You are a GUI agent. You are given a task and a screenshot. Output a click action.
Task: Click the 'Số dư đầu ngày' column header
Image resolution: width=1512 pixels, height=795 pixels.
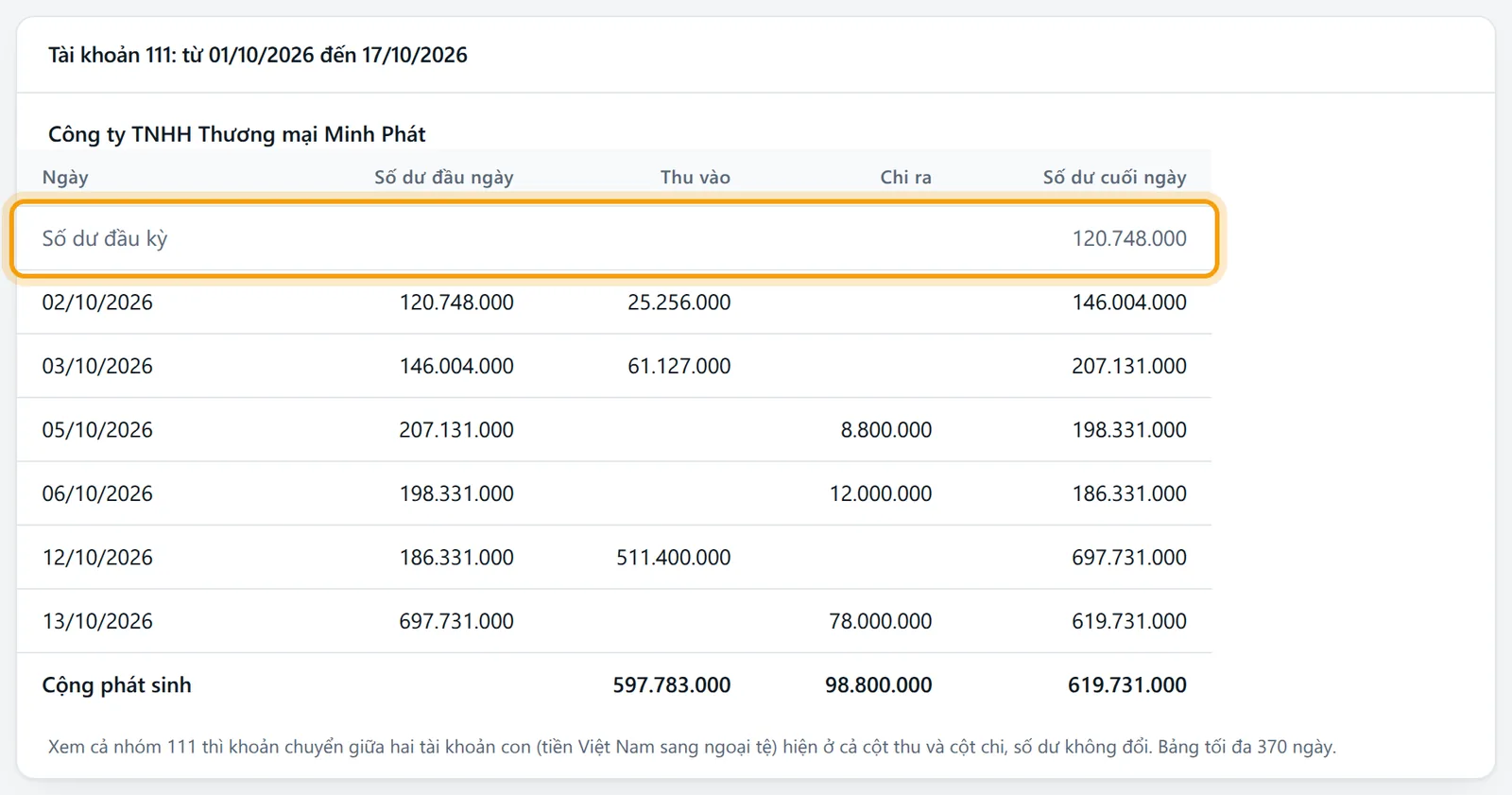coord(444,177)
